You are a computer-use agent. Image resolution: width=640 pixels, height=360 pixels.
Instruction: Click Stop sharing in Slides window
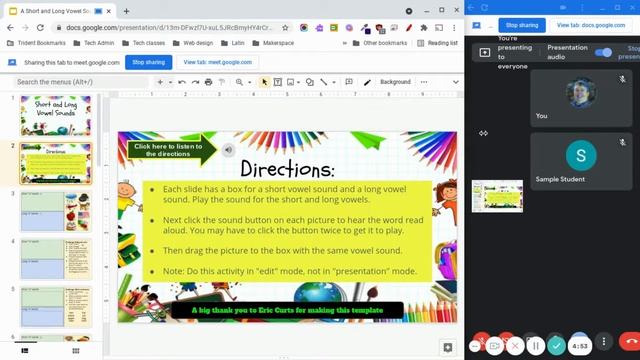pyautogui.click(x=149, y=62)
